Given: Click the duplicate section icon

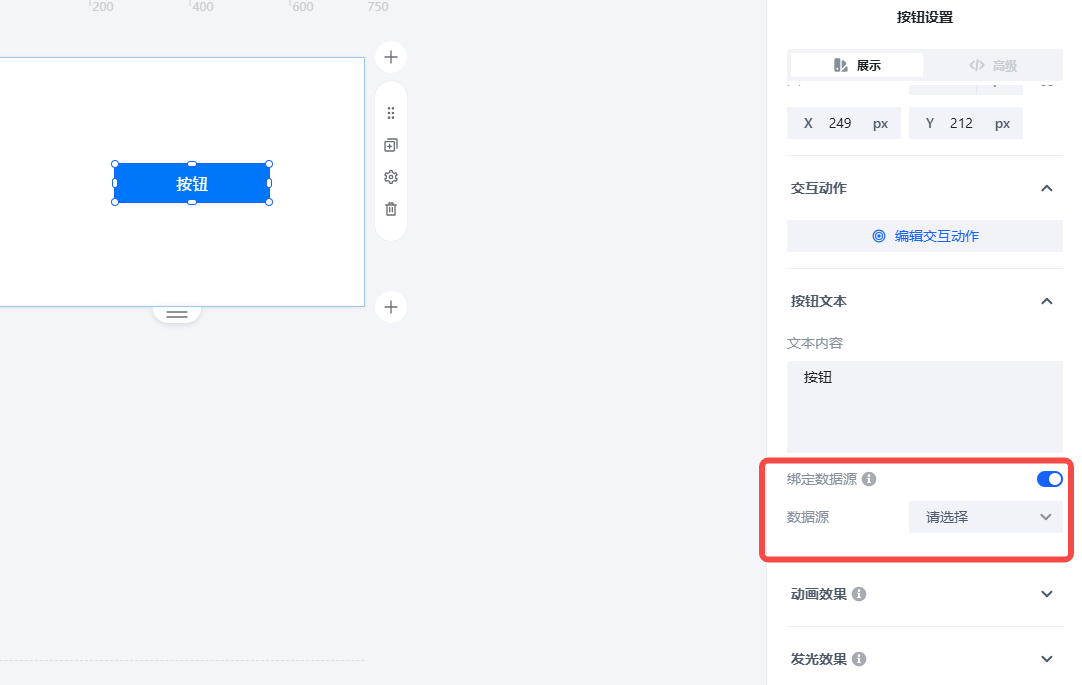Looking at the screenshot, I should (x=391, y=145).
